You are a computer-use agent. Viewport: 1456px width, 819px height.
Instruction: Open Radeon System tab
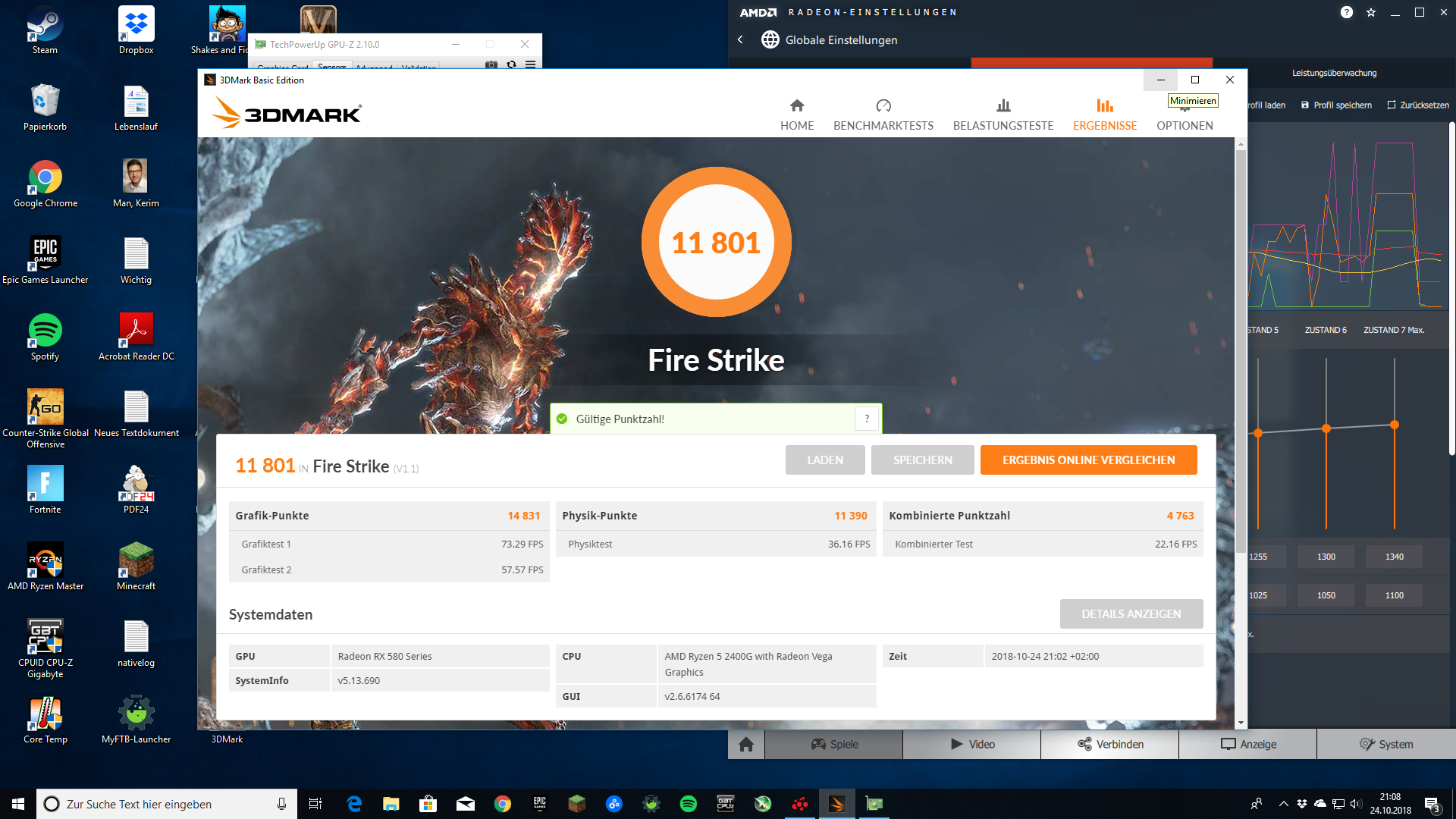[1385, 744]
